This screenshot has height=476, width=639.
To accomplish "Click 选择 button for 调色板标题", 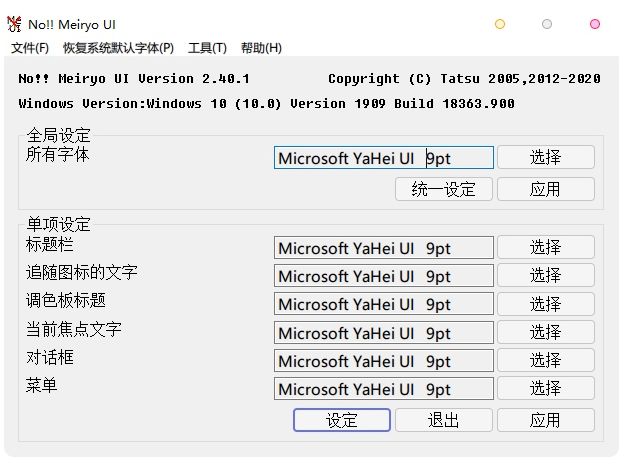I will coord(545,304).
